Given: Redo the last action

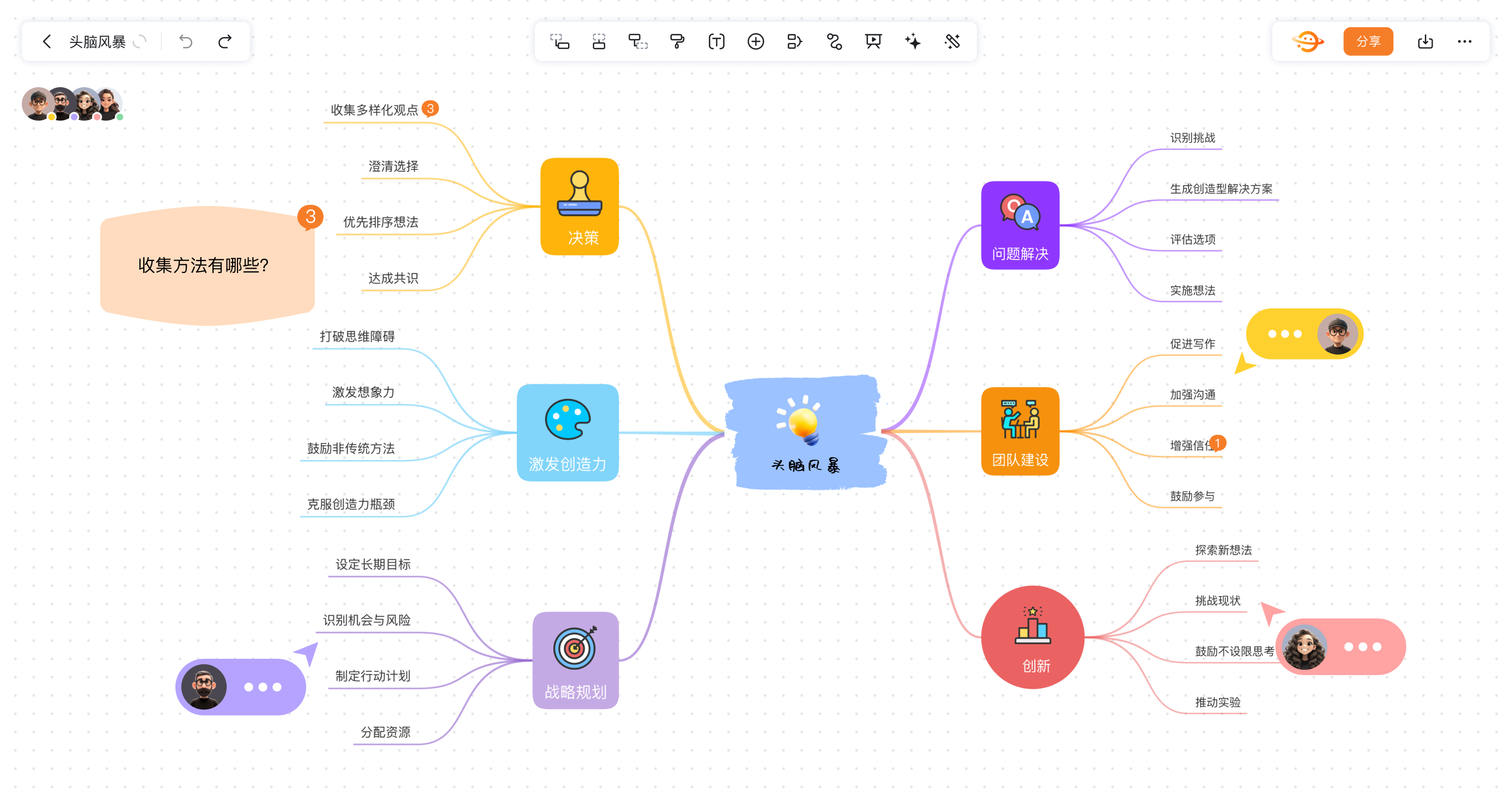Looking at the screenshot, I should [225, 42].
